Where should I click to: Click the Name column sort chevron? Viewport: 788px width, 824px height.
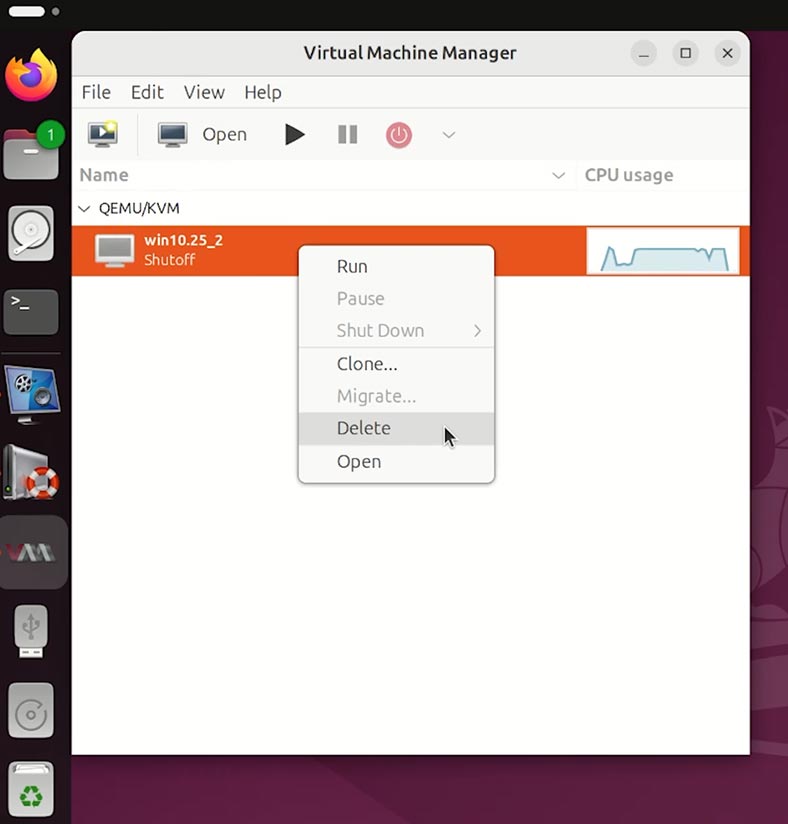click(x=559, y=175)
